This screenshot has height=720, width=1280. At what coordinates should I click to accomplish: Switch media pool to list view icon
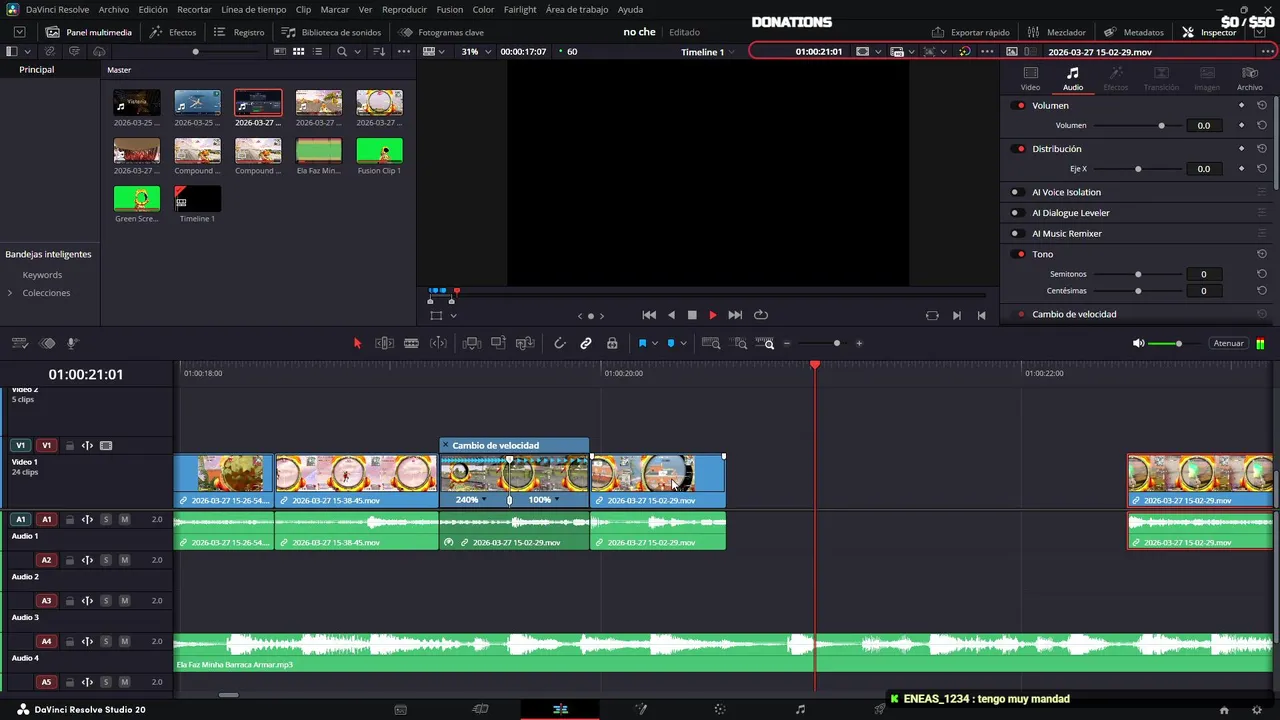click(317, 51)
